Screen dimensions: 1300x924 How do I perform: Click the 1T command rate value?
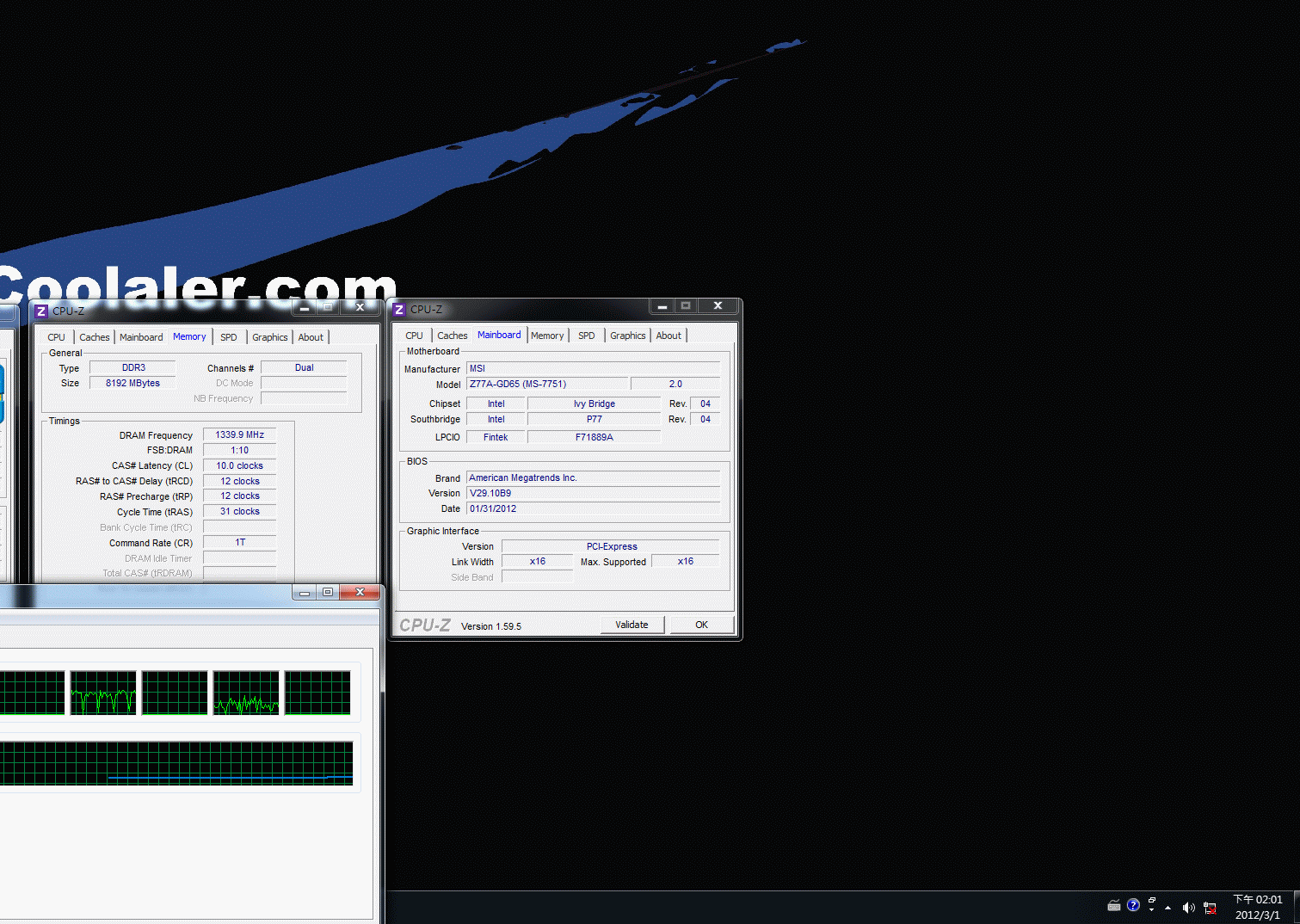(239, 542)
